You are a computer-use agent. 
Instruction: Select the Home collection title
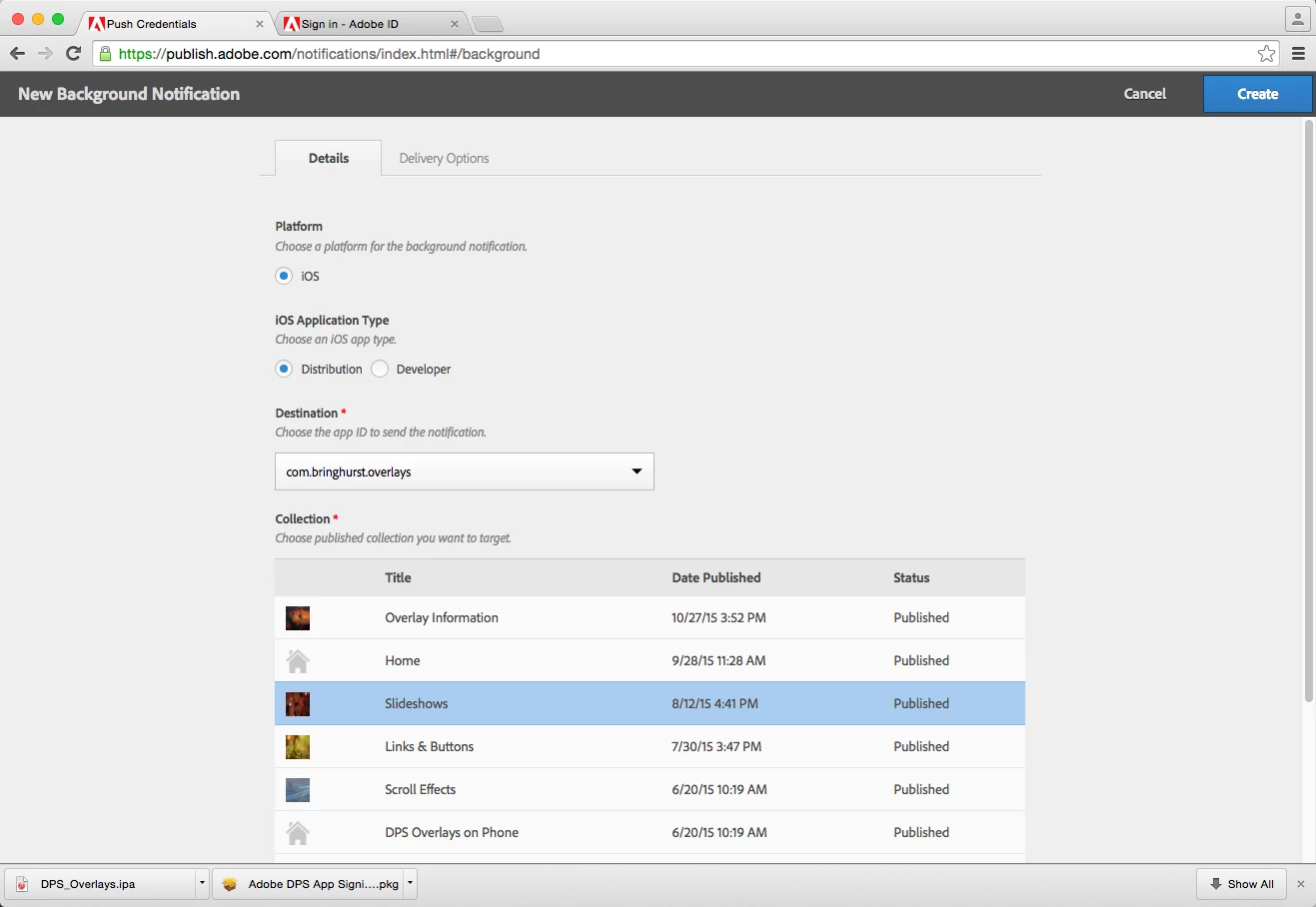click(403, 660)
